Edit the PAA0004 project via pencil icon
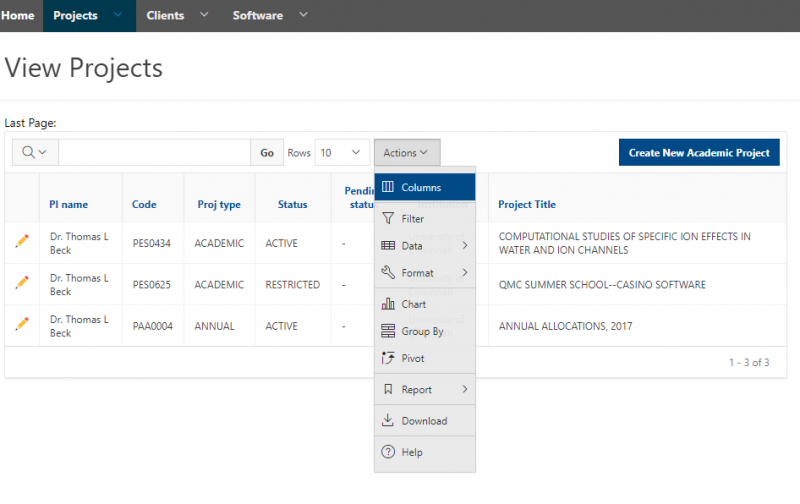The width and height of the screenshot is (800, 504). 22,323
